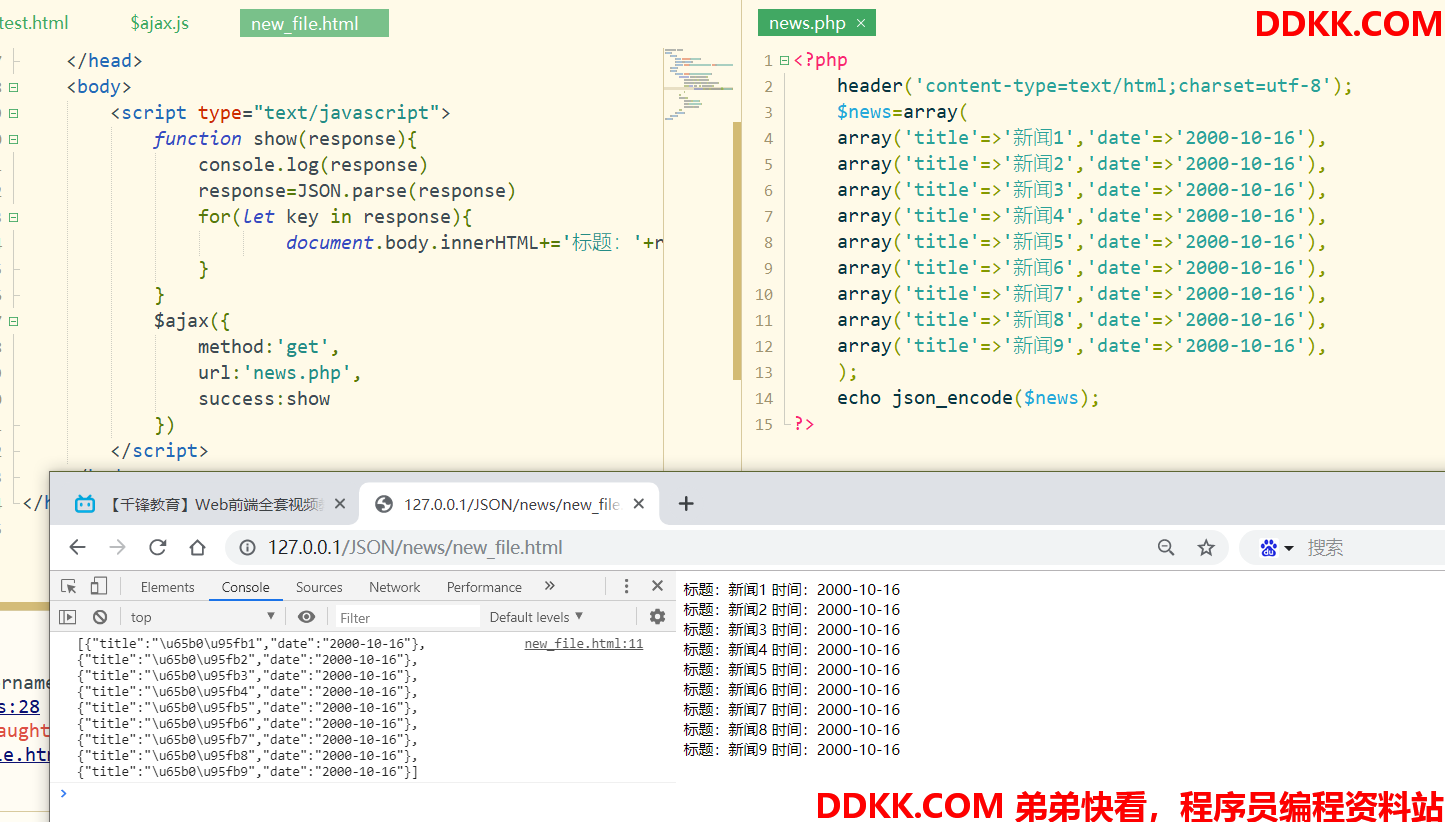Viewport: 1445px width, 822px height.
Task: Switch to the 千锋教育 browser tab
Action: (204, 504)
